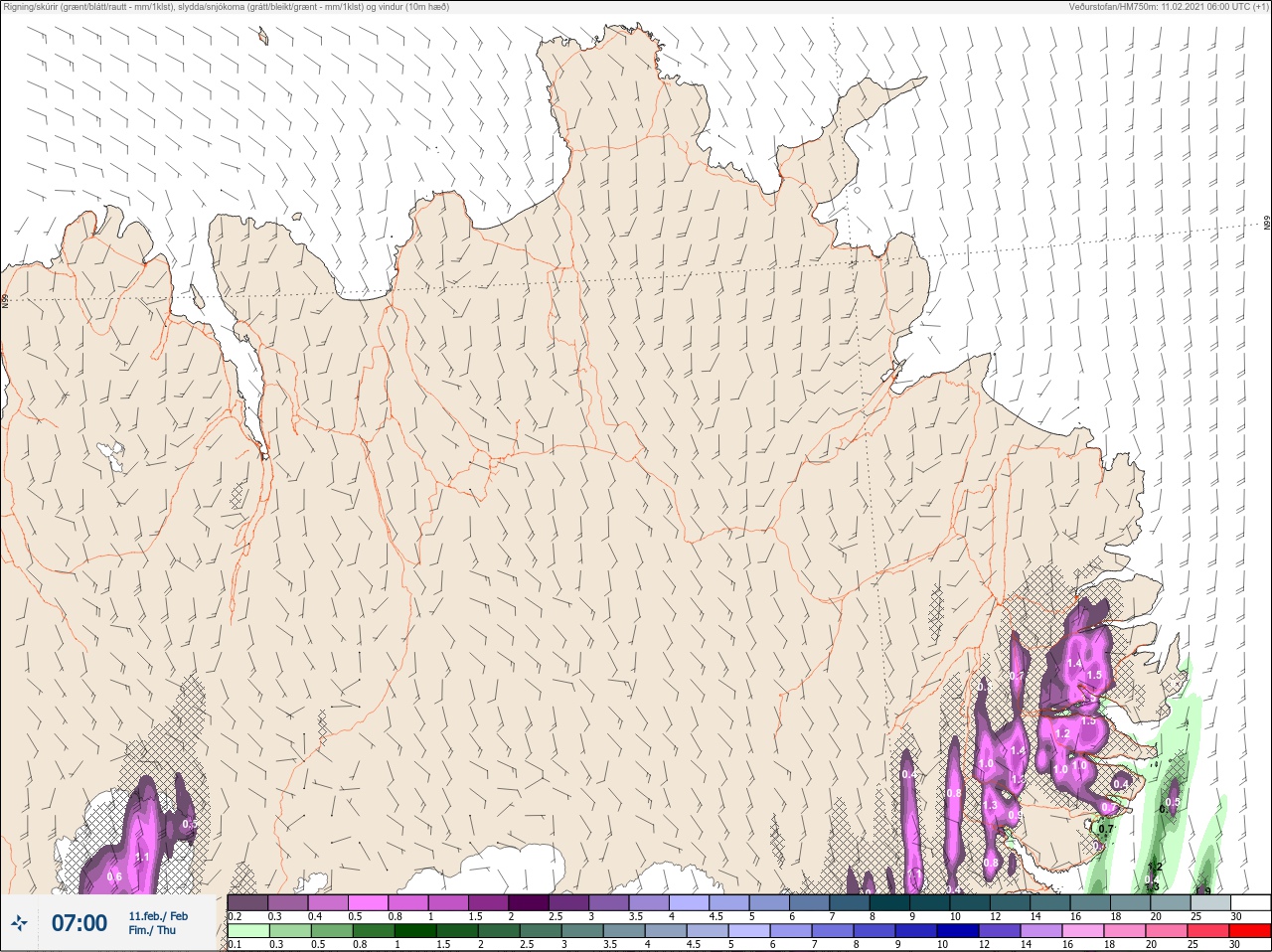Select the grey-blue 25 swatch in top legend

(x=1209, y=902)
